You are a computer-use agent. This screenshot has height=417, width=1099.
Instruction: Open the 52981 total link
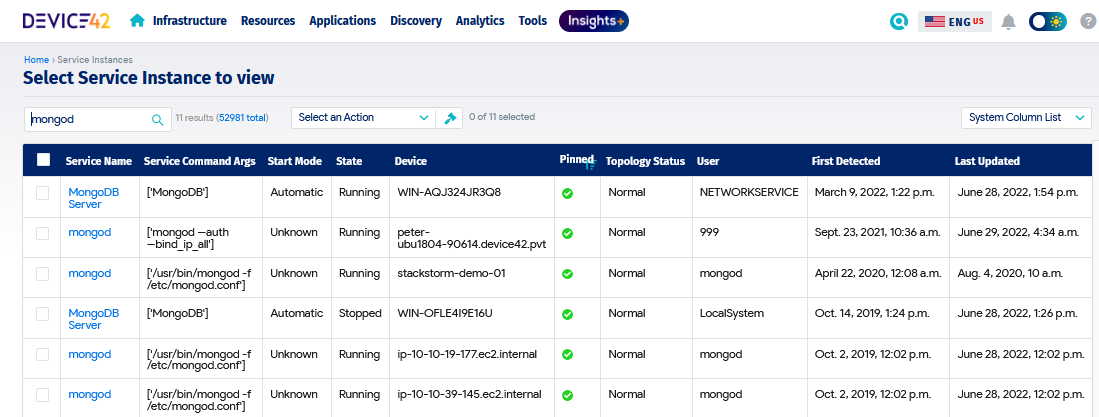(243, 118)
